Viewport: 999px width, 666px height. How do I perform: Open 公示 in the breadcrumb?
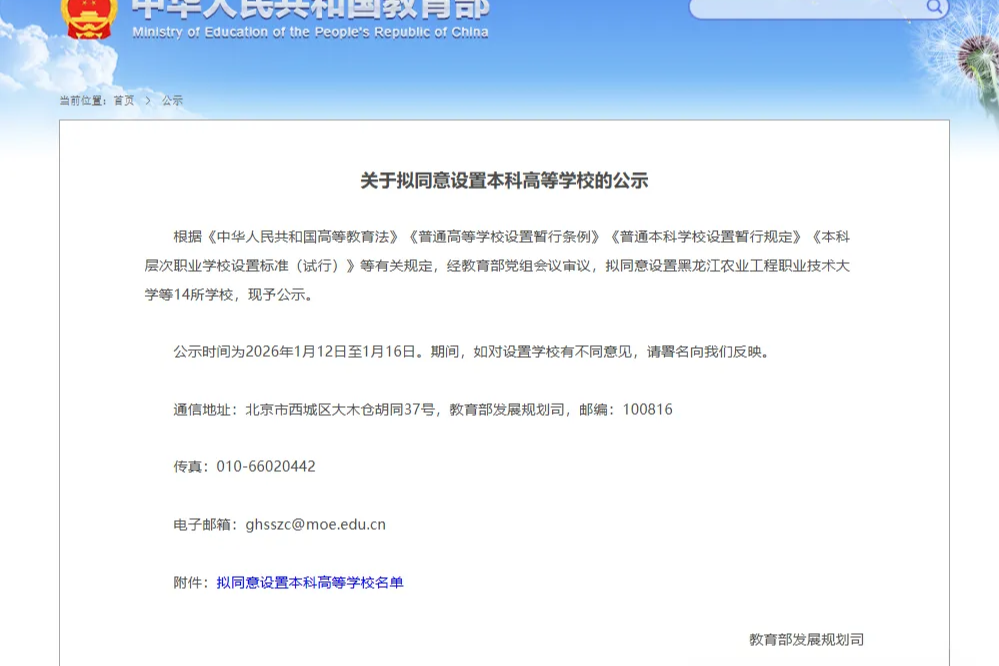[x=172, y=101]
